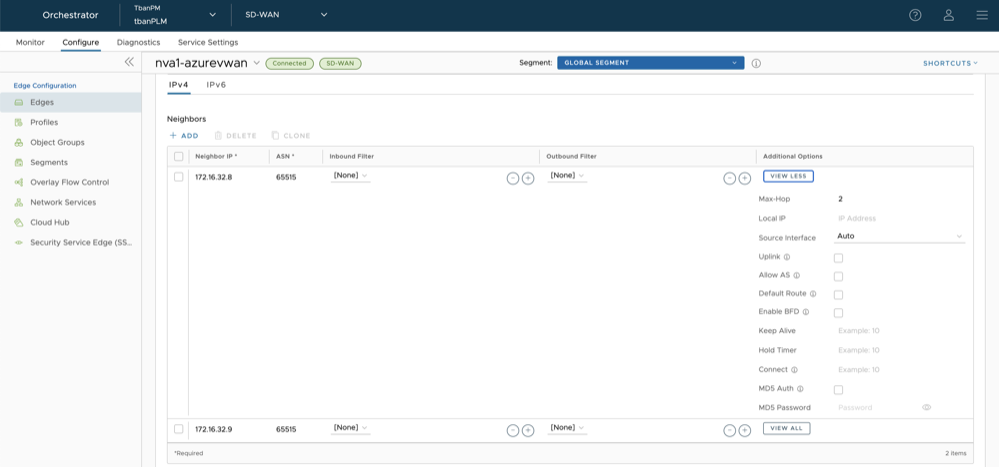The image size is (999, 467).
Task: Click minus icon for 172.16.32.8 outbound filter
Action: [729, 178]
